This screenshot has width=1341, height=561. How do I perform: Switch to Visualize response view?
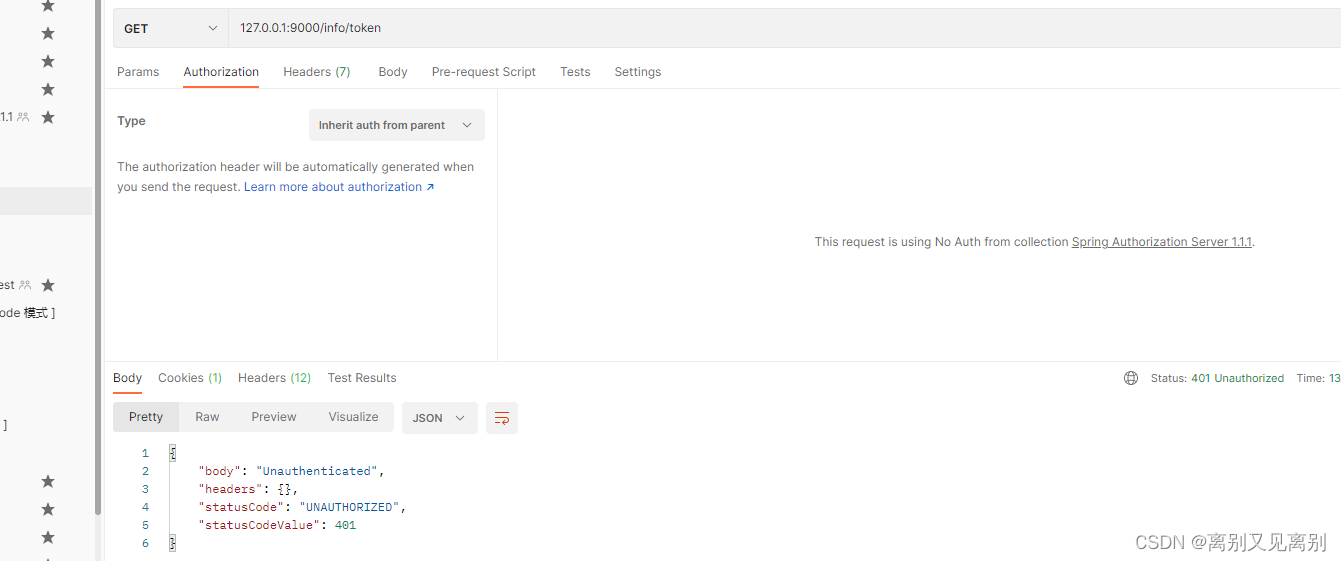click(353, 417)
